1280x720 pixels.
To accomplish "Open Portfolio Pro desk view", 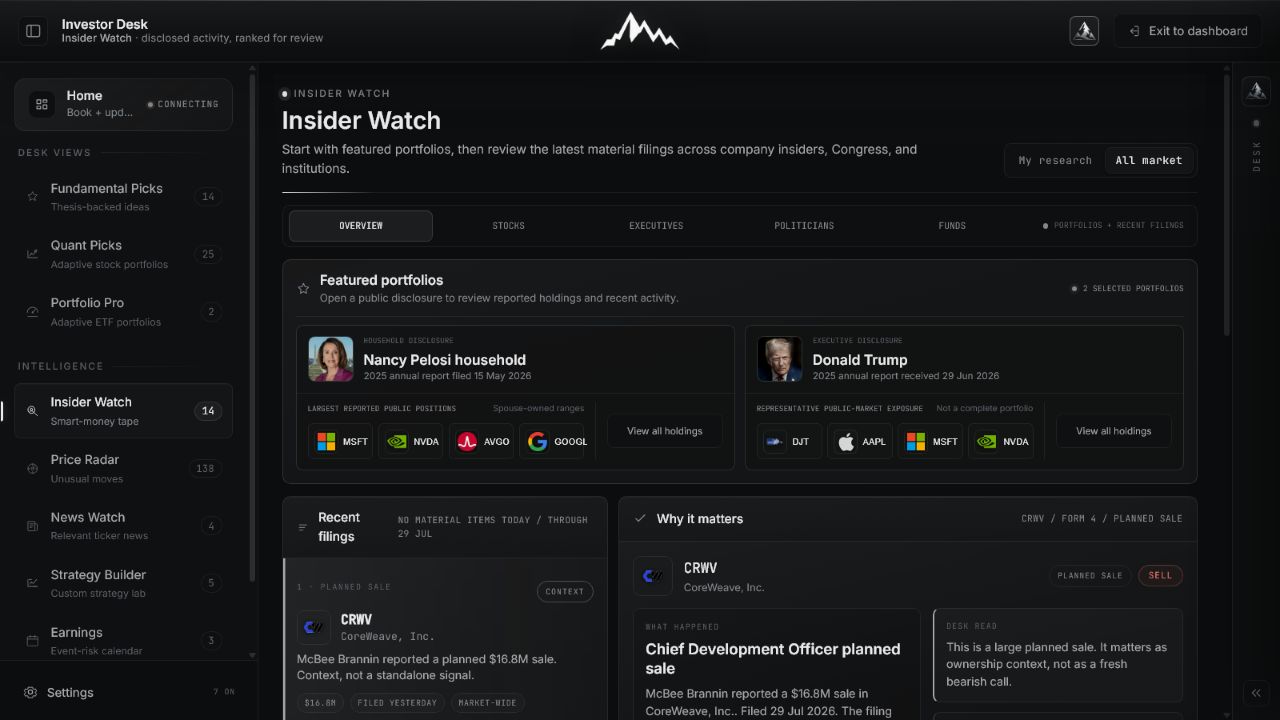I will [x=123, y=311].
